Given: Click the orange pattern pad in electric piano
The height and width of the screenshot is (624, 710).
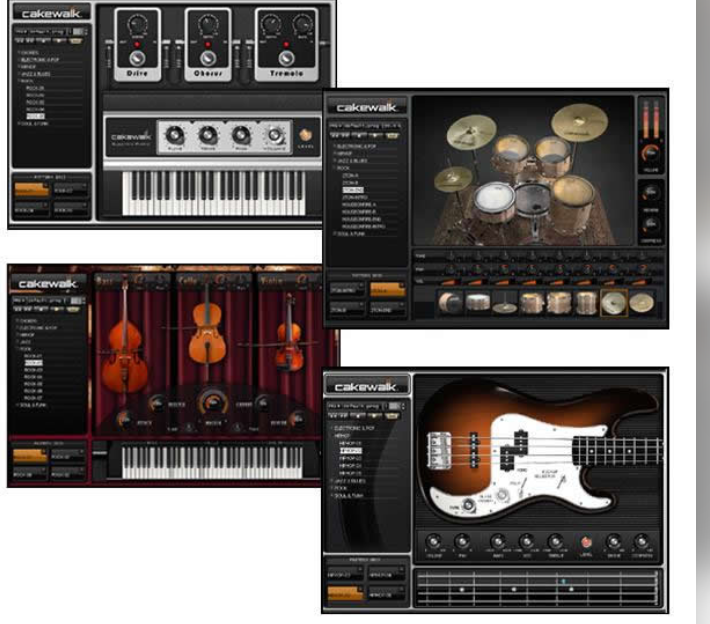Looking at the screenshot, I should tap(30, 188).
